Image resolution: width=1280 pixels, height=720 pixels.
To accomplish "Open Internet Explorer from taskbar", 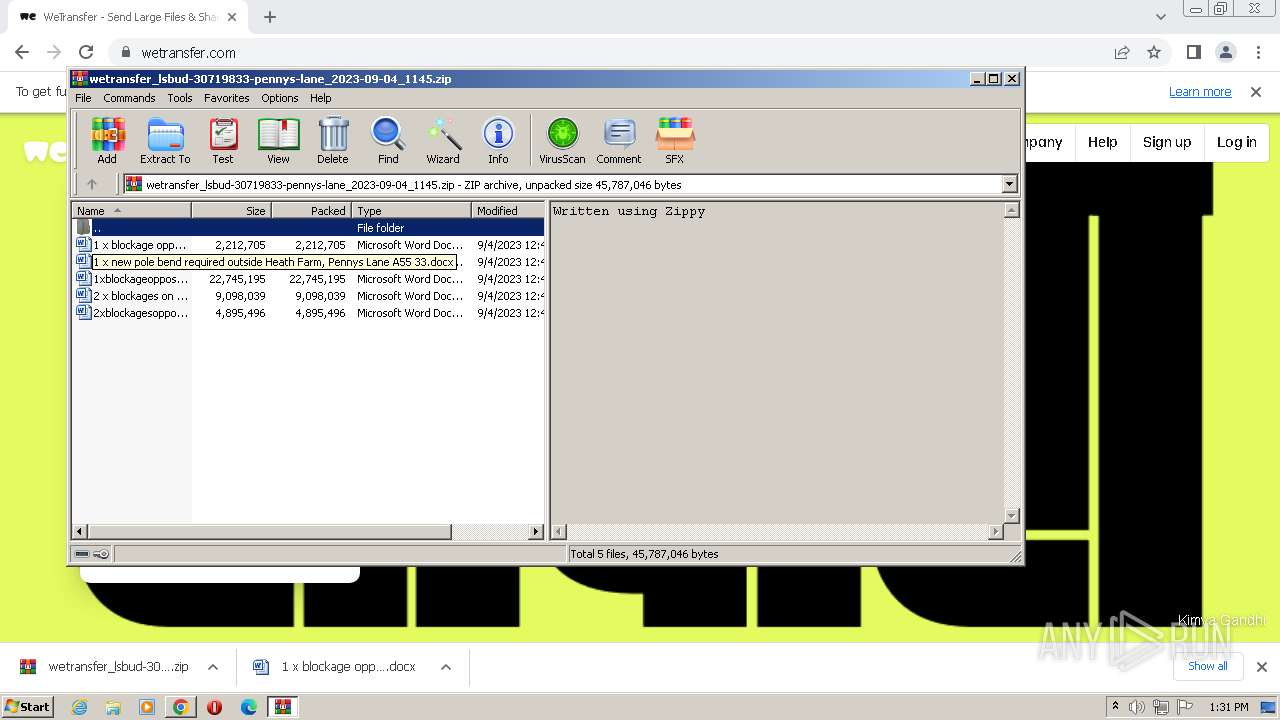I will pos(79,707).
